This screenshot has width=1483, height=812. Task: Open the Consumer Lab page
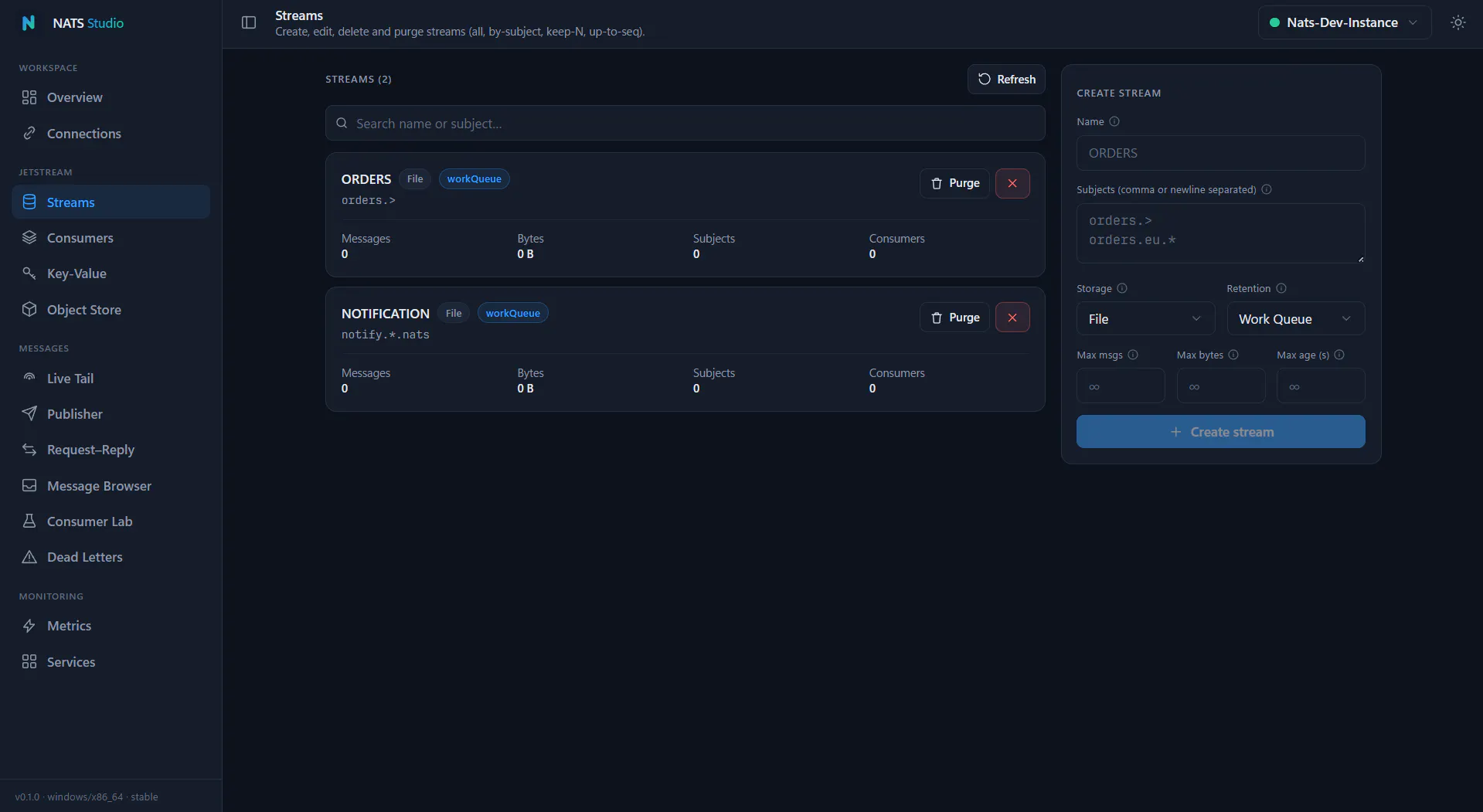[x=111, y=522]
